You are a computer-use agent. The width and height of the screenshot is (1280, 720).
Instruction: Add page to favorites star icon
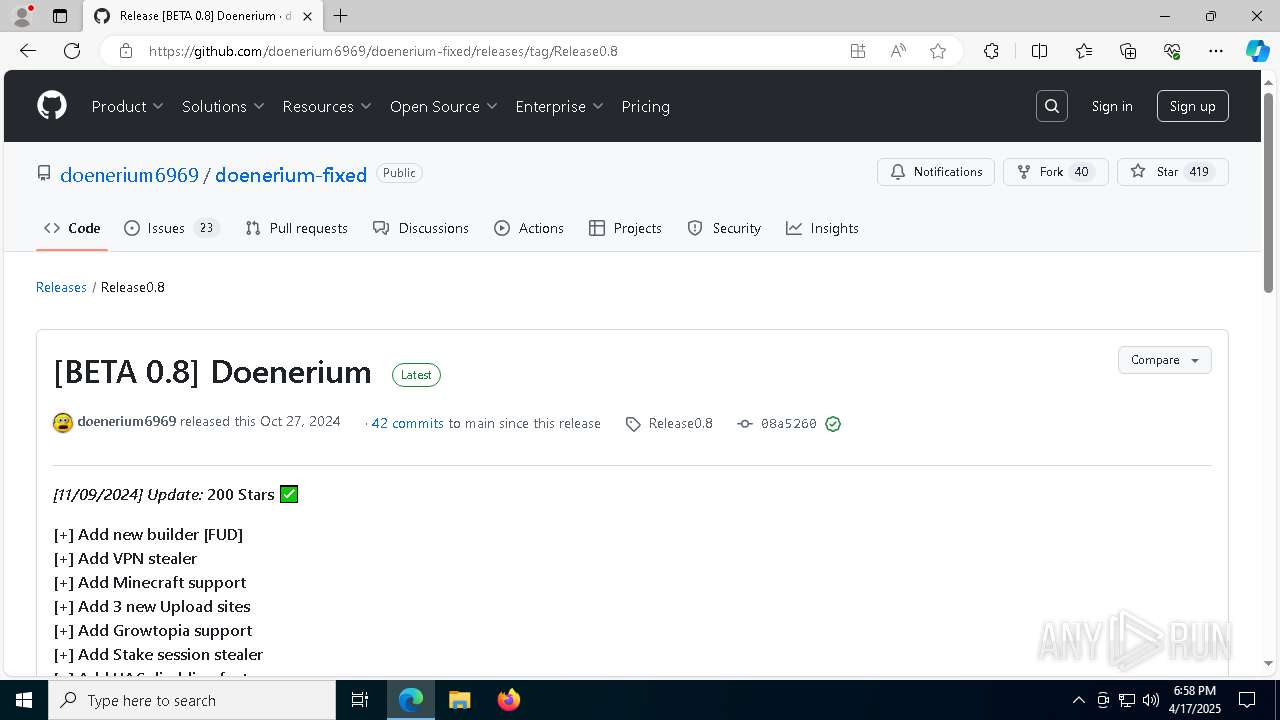tap(938, 51)
